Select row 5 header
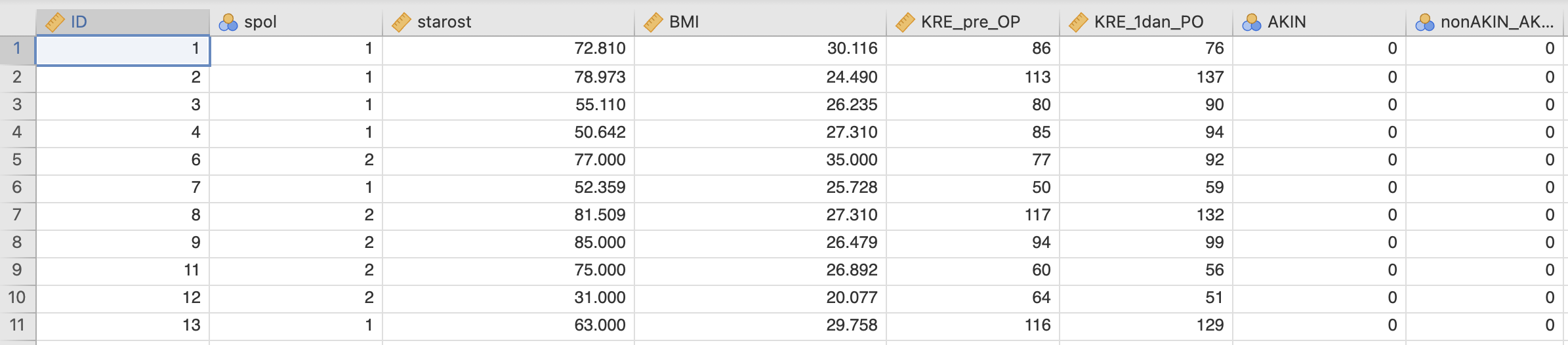 click(17, 160)
